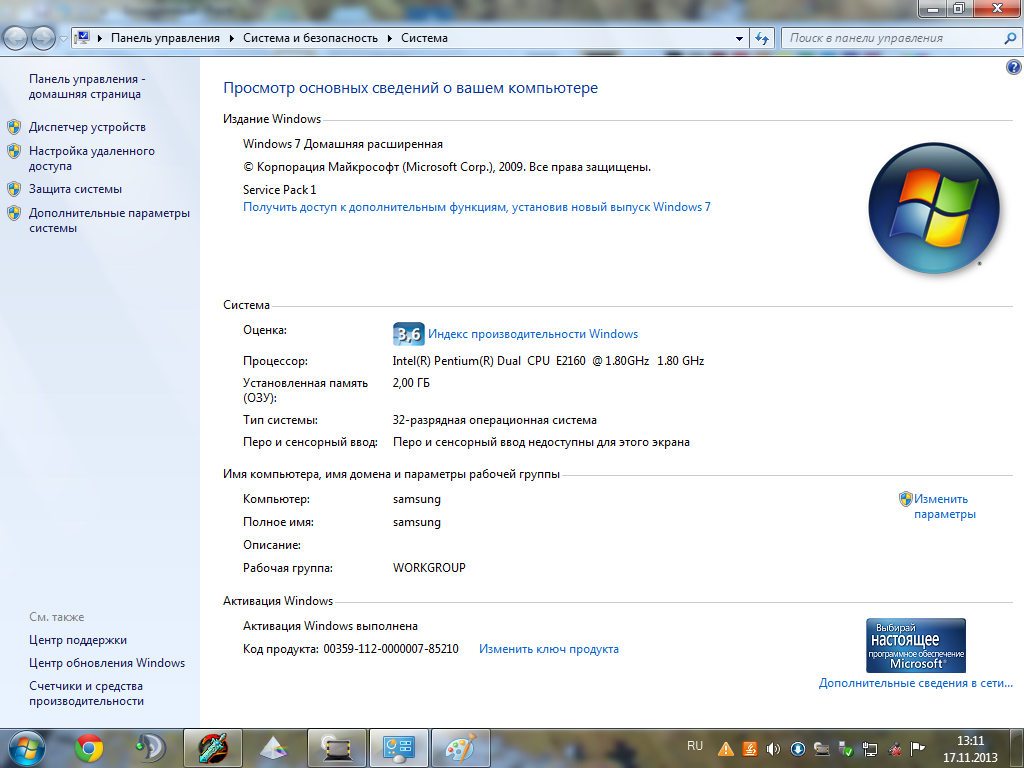Switch to the sword game taskbar icon
The width and height of the screenshot is (1024, 768).
[x=213, y=748]
